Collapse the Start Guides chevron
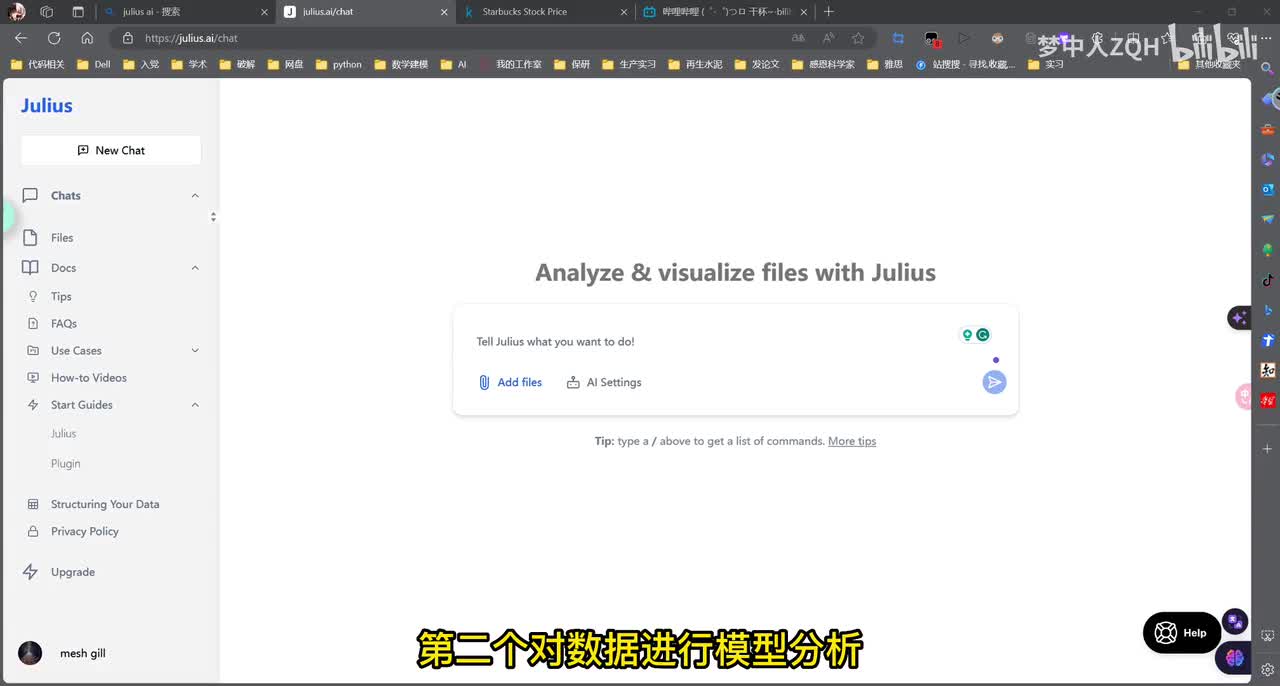 195,405
